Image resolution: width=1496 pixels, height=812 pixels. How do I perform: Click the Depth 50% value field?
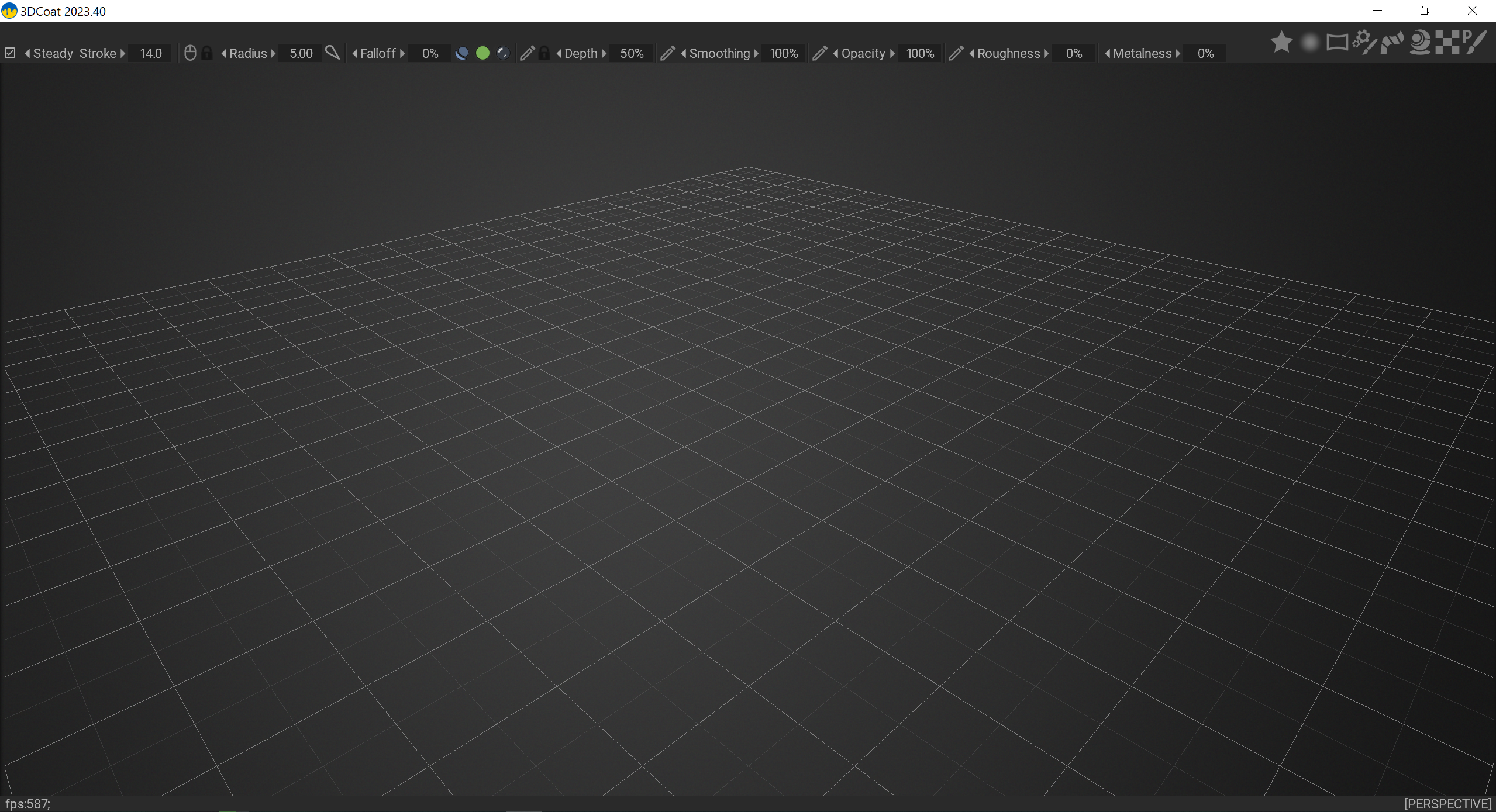631,53
